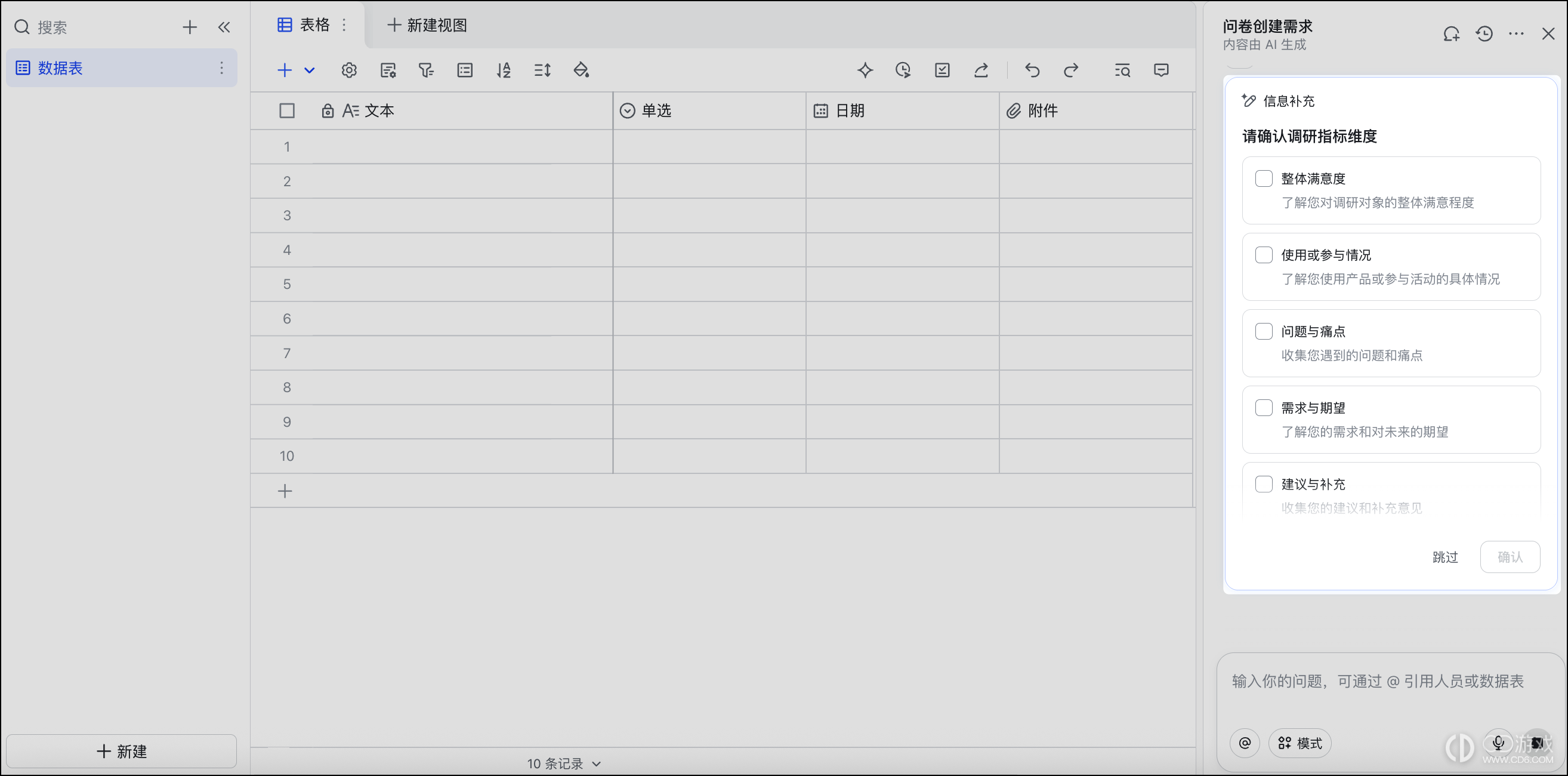The image size is (1568, 776).
Task: Adjust row height tool
Action: (x=542, y=70)
